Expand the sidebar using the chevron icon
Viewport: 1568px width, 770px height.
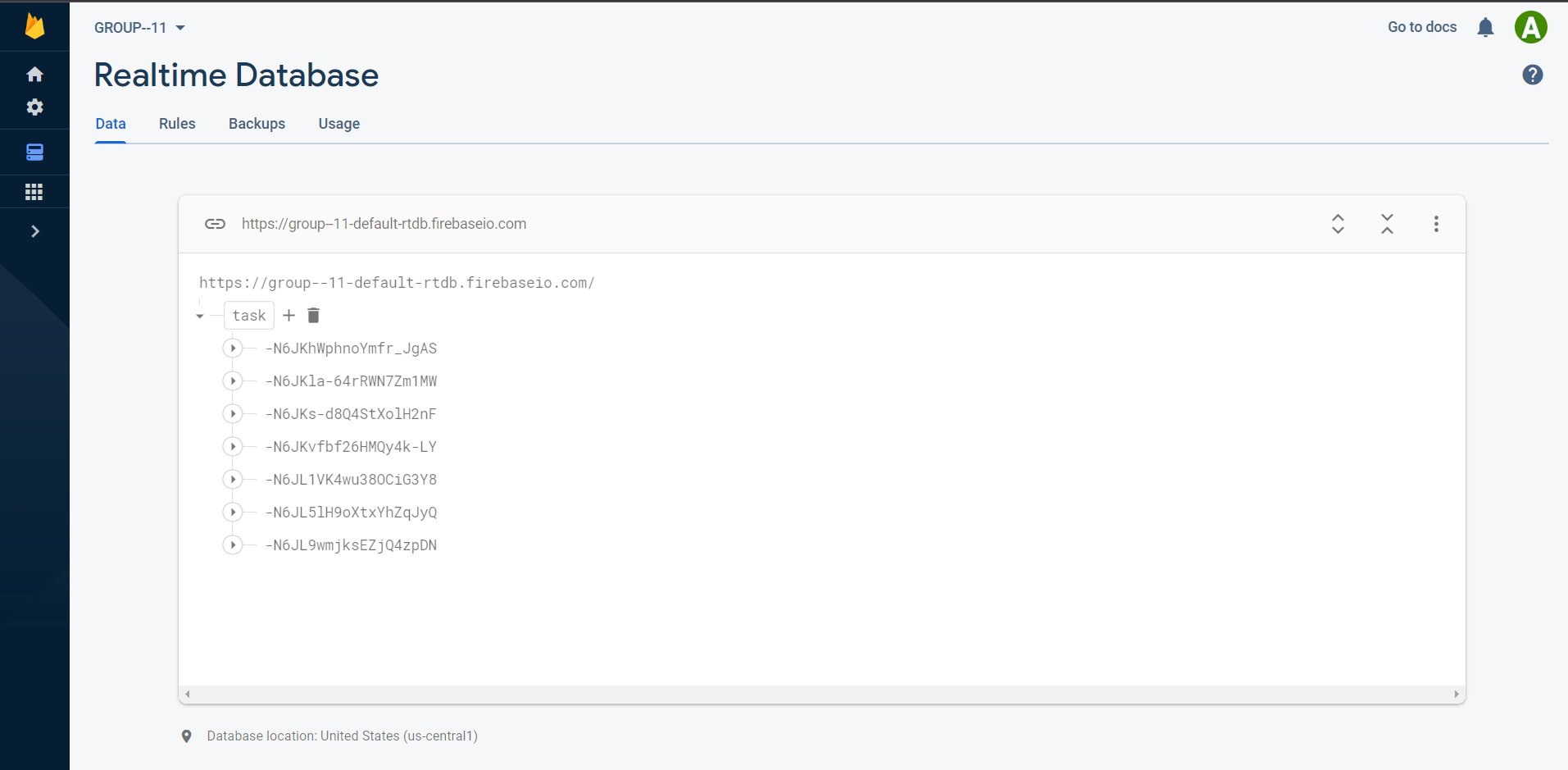(x=34, y=230)
